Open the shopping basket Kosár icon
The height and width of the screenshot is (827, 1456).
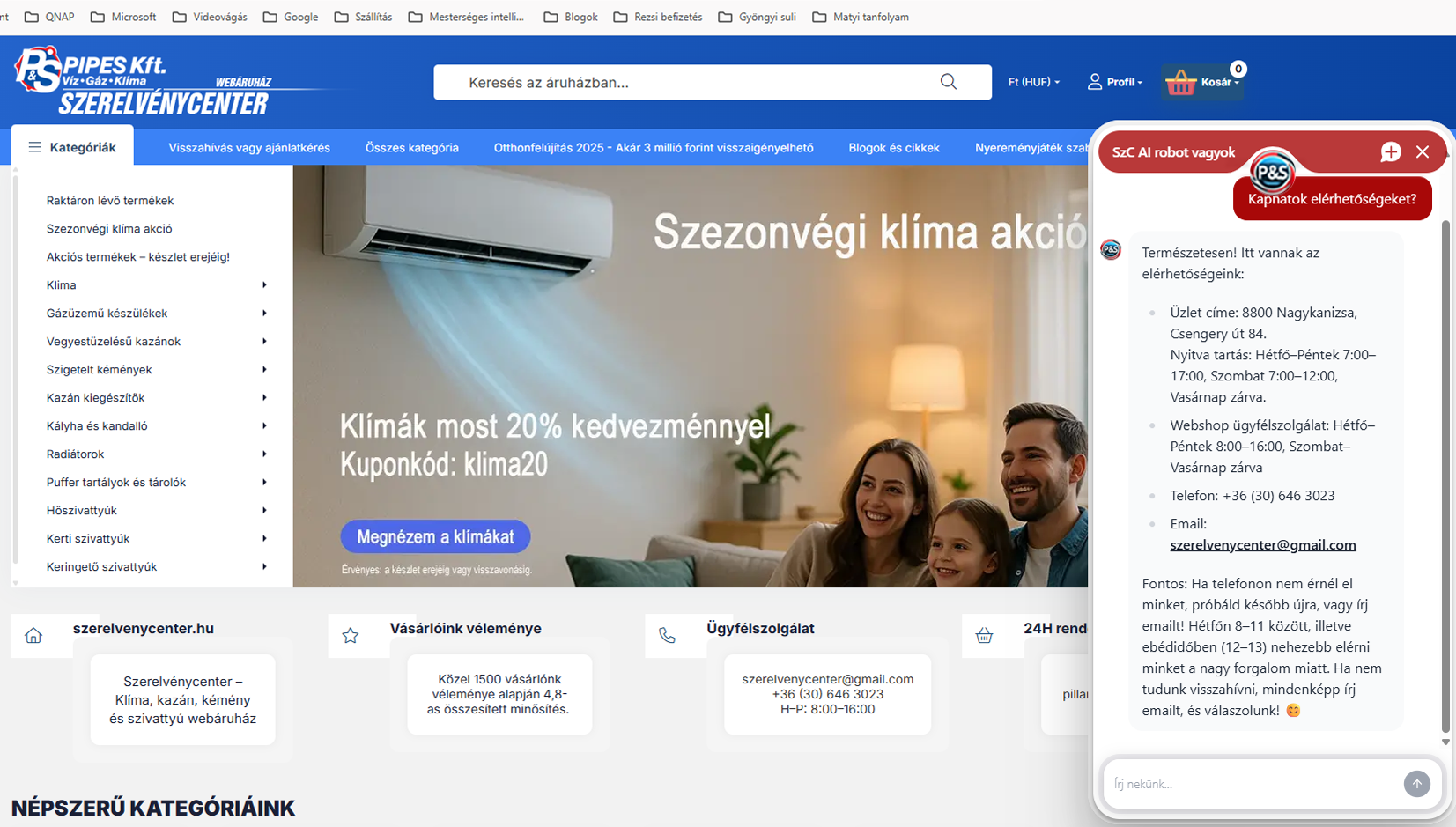(1181, 83)
